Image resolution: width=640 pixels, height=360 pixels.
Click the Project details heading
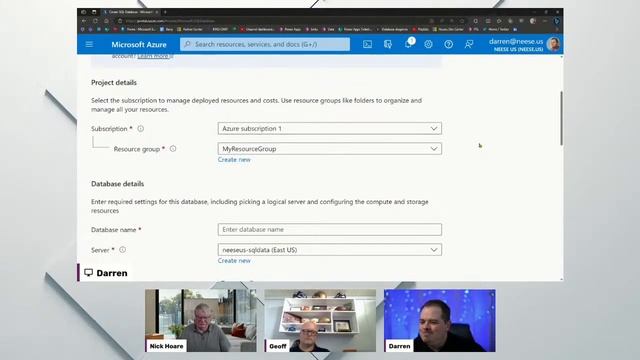pos(114,82)
